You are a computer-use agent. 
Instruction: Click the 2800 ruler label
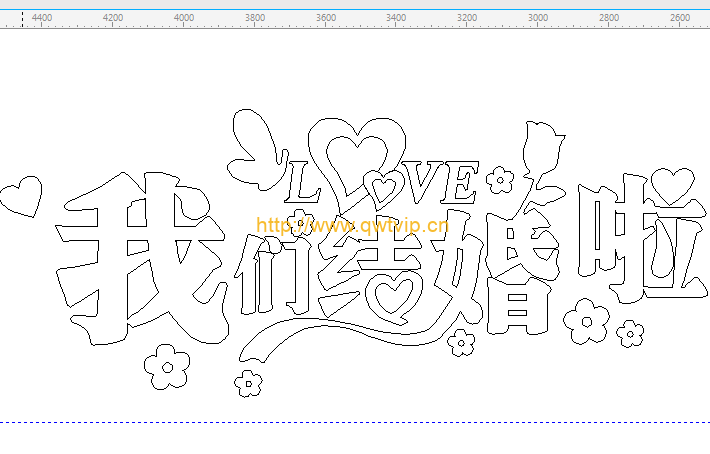coord(609,18)
